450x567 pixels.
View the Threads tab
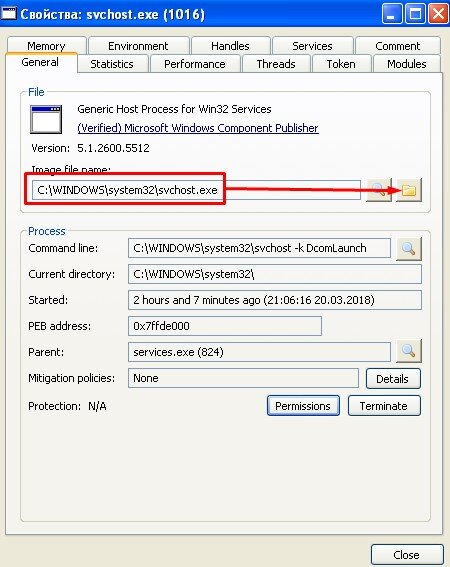click(x=276, y=64)
